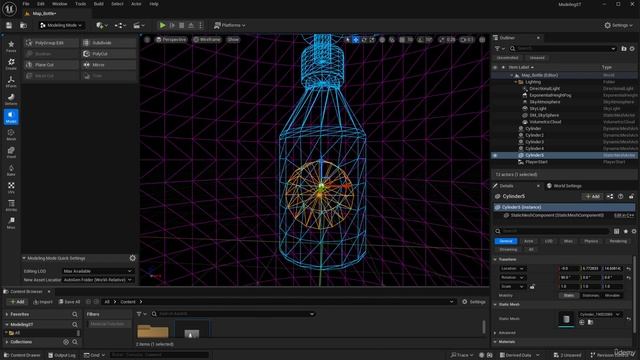This screenshot has width=640, height=360.
Task: Collapse Modeling Mode Quick Settings section
Action: (24, 258)
